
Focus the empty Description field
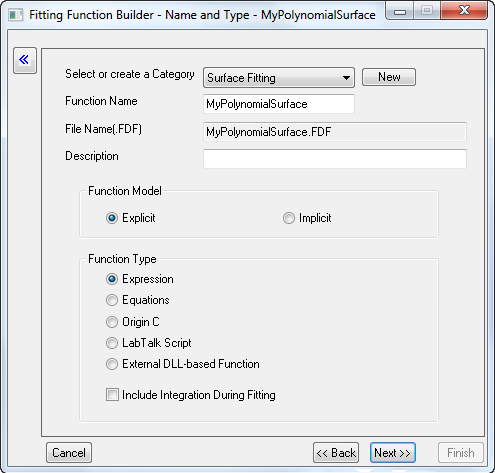coord(335,159)
